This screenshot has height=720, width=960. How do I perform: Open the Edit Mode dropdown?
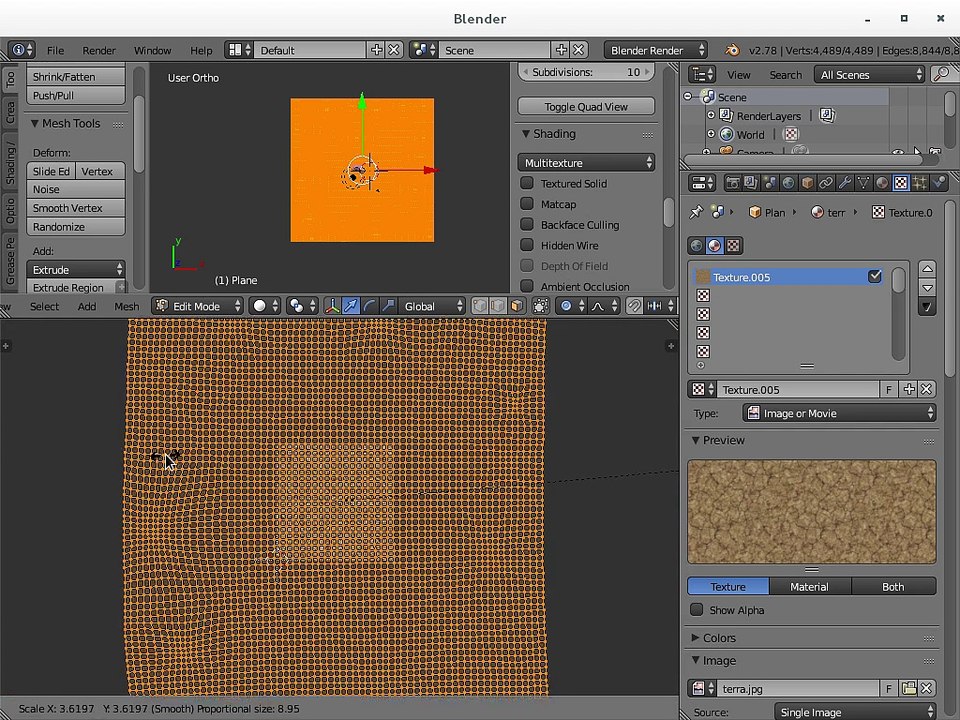[x=198, y=306]
